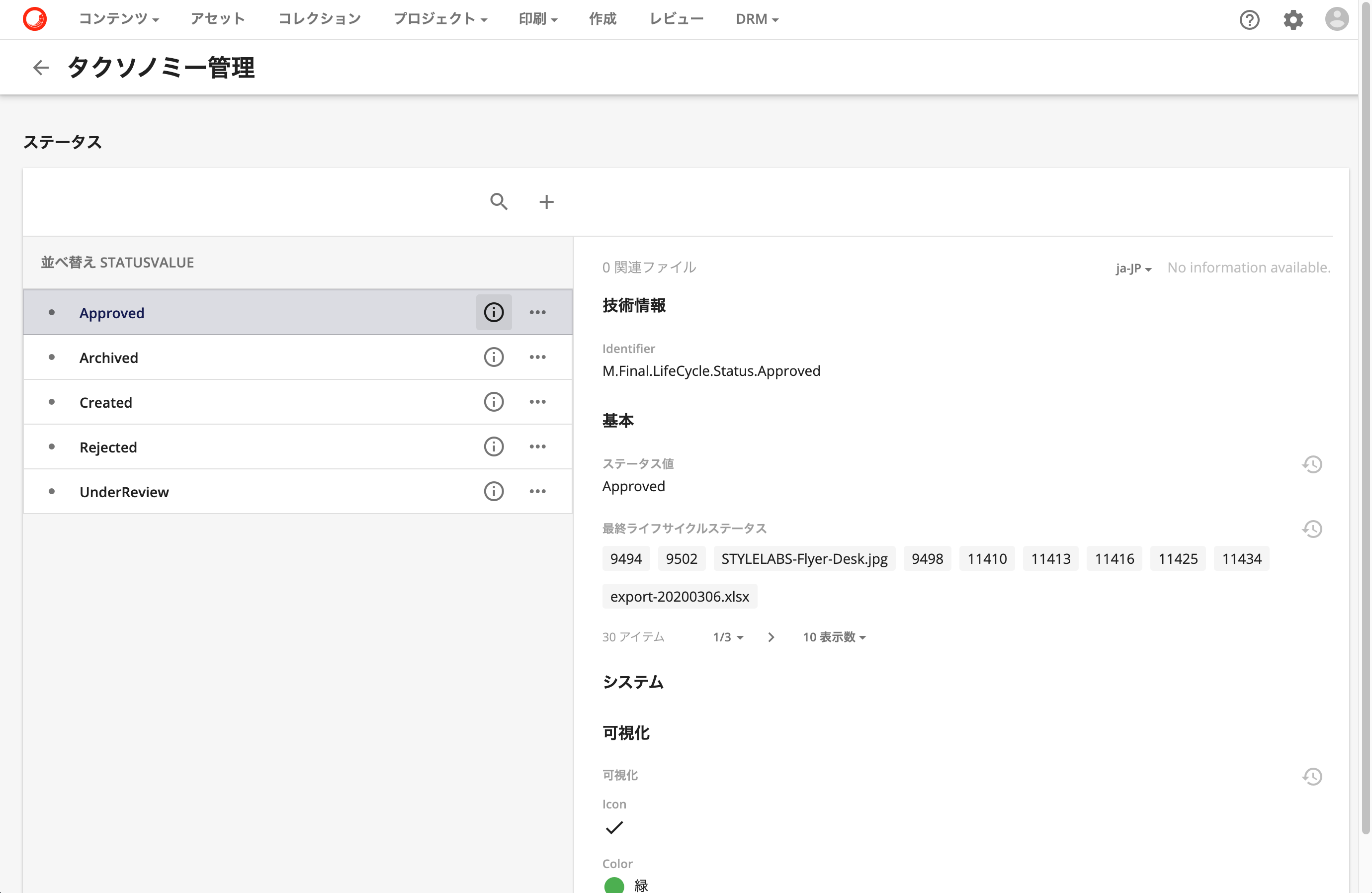Screen dimensions: 1372x893
Task: Change language from ja-JP dropdown
Action: point(1133,268)
